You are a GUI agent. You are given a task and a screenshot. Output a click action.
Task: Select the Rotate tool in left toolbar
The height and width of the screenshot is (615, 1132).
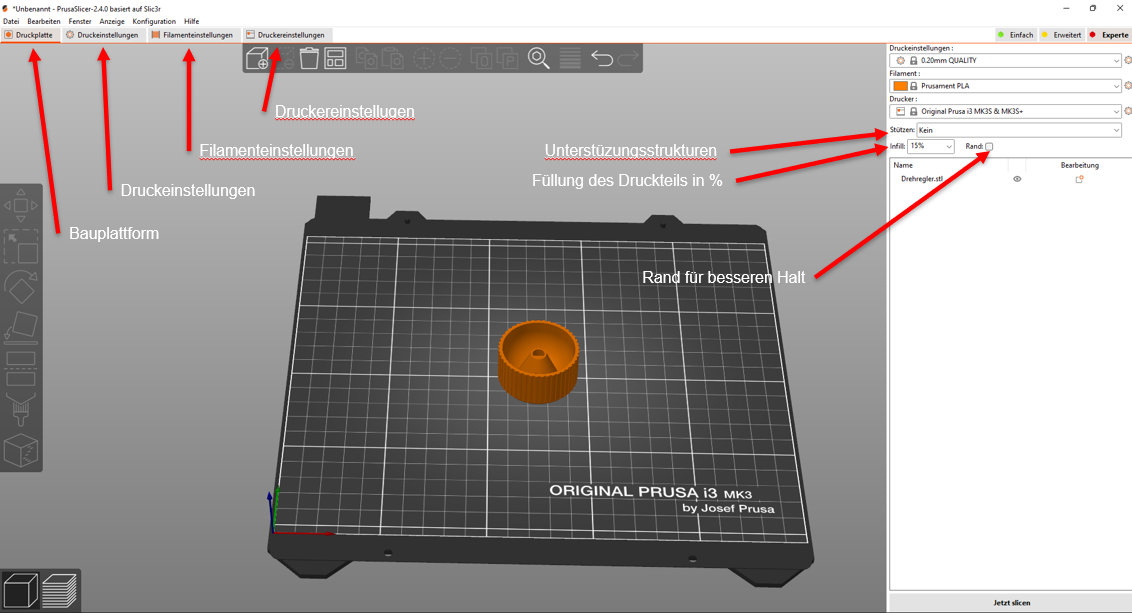click(x=21, y=286)
